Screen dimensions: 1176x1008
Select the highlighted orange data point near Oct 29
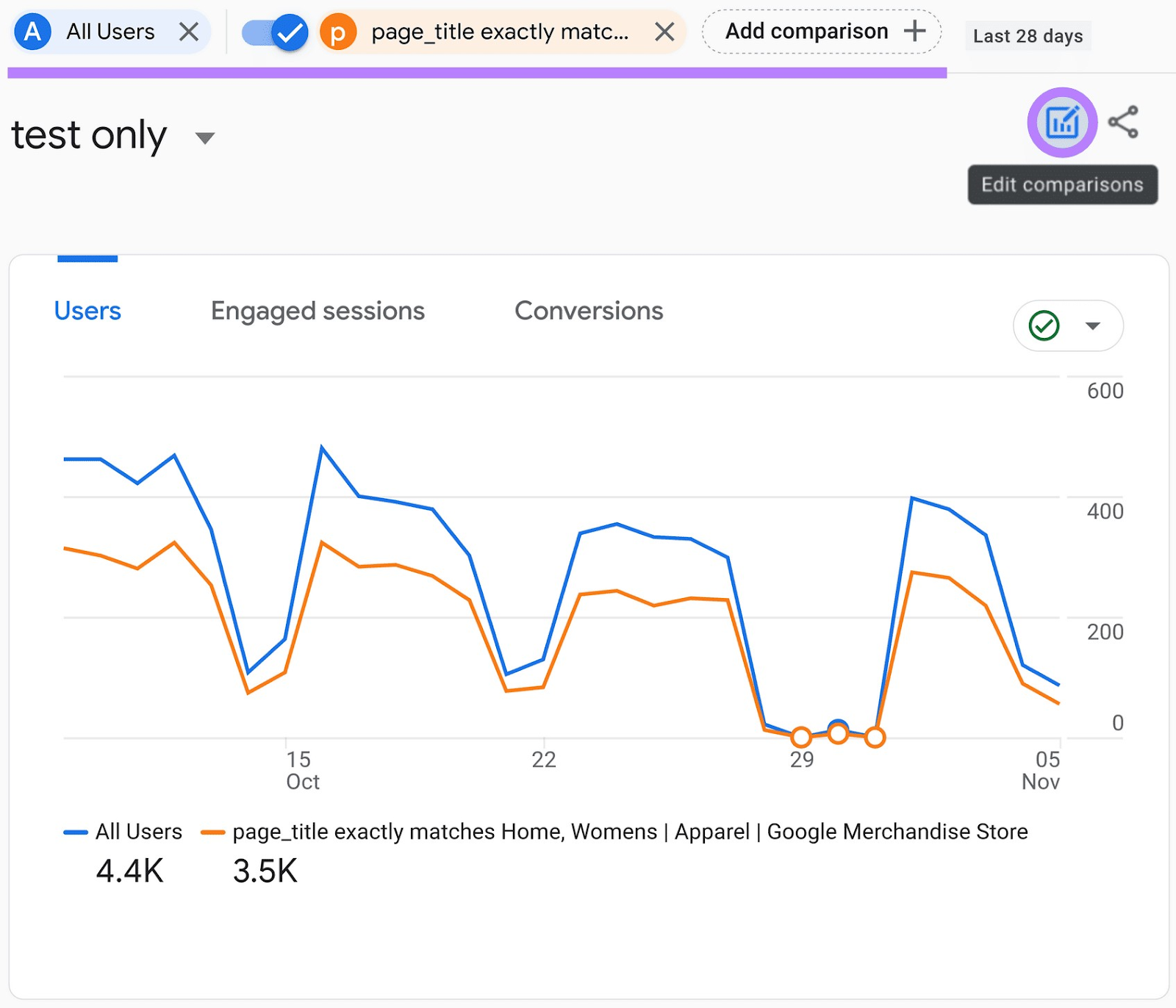click(801, 735)
